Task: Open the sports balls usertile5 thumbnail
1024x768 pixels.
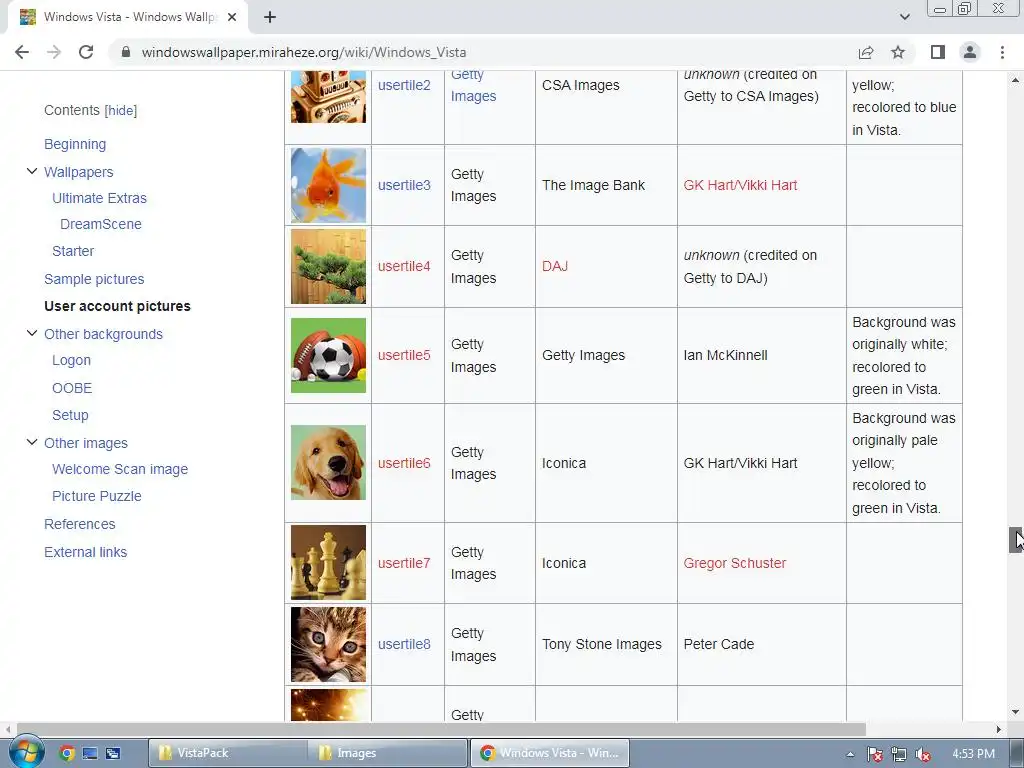Action: pos(328,355)
